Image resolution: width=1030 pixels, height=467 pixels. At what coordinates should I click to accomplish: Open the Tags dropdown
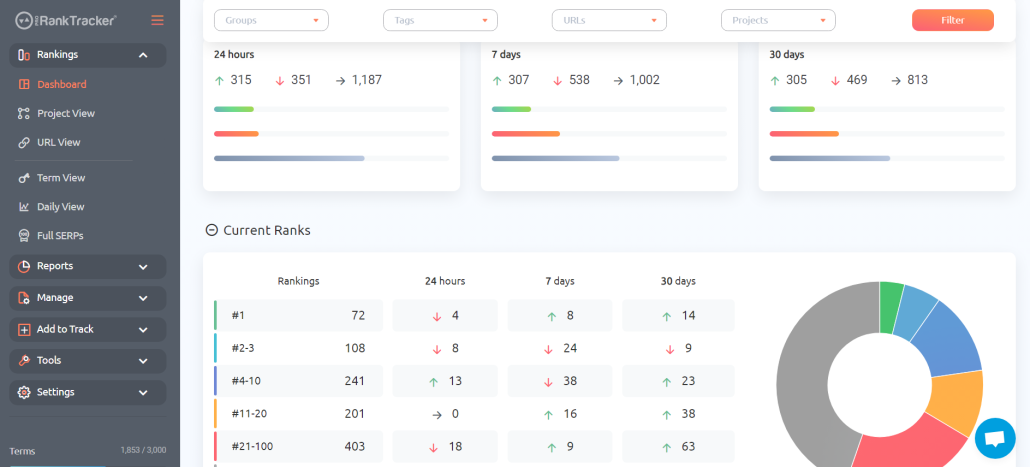(440, 20)
